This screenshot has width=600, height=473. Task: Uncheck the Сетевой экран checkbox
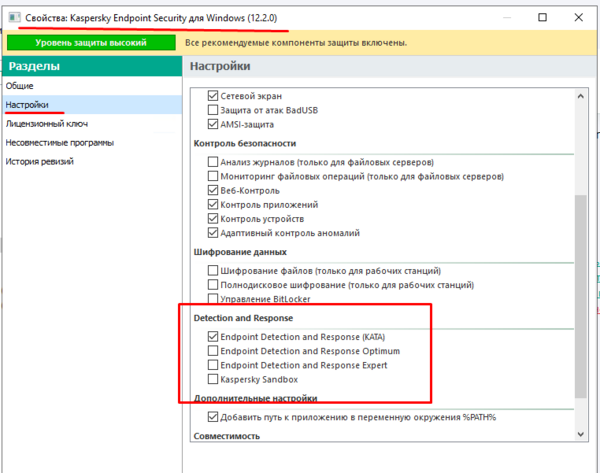(213, 96)
